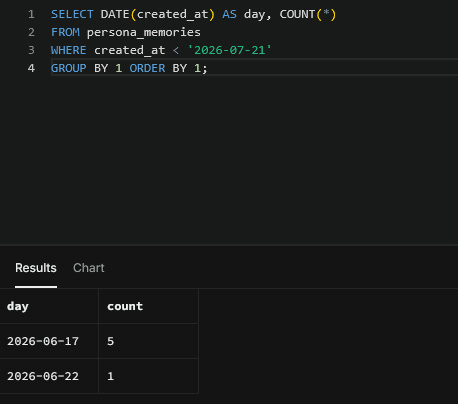
Task: Click the count column header
Action: point(149,306)
